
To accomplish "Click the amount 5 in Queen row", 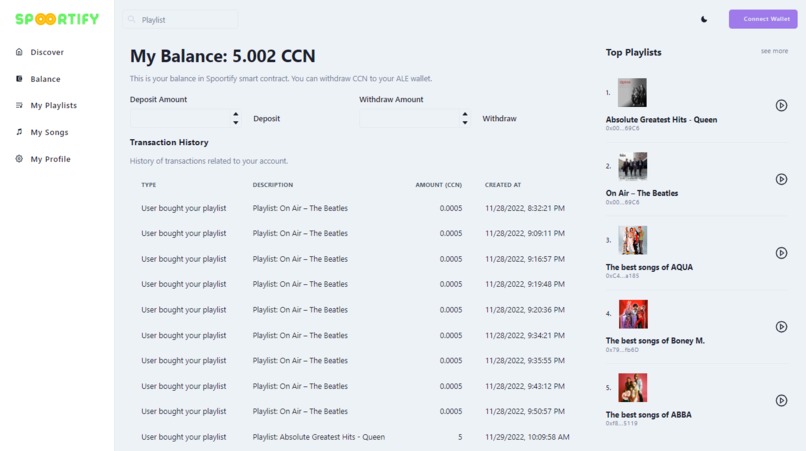I will coord(460,437).
